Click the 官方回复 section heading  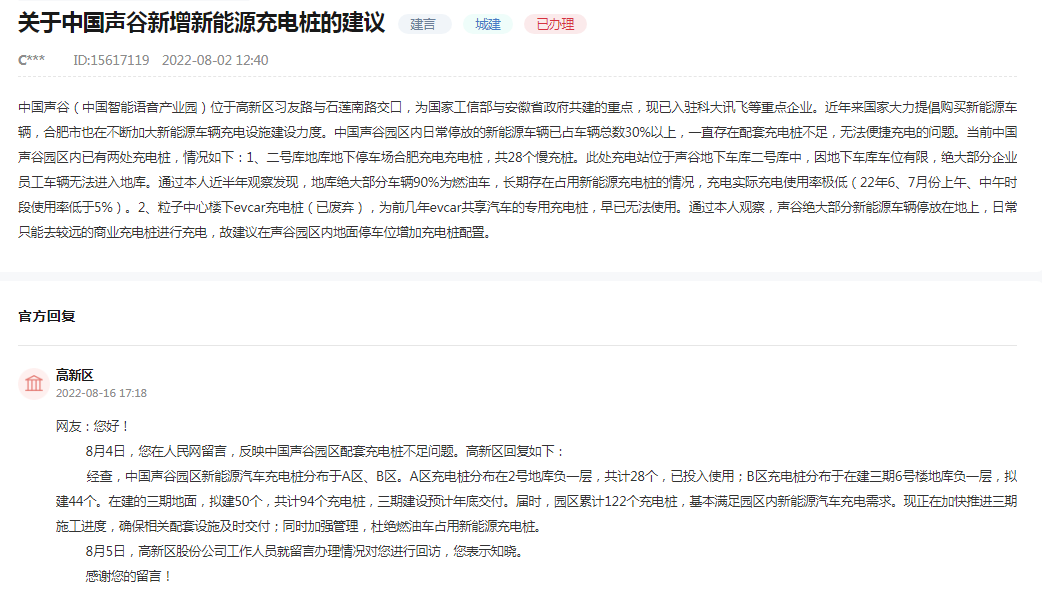click(x=47, y=316)
